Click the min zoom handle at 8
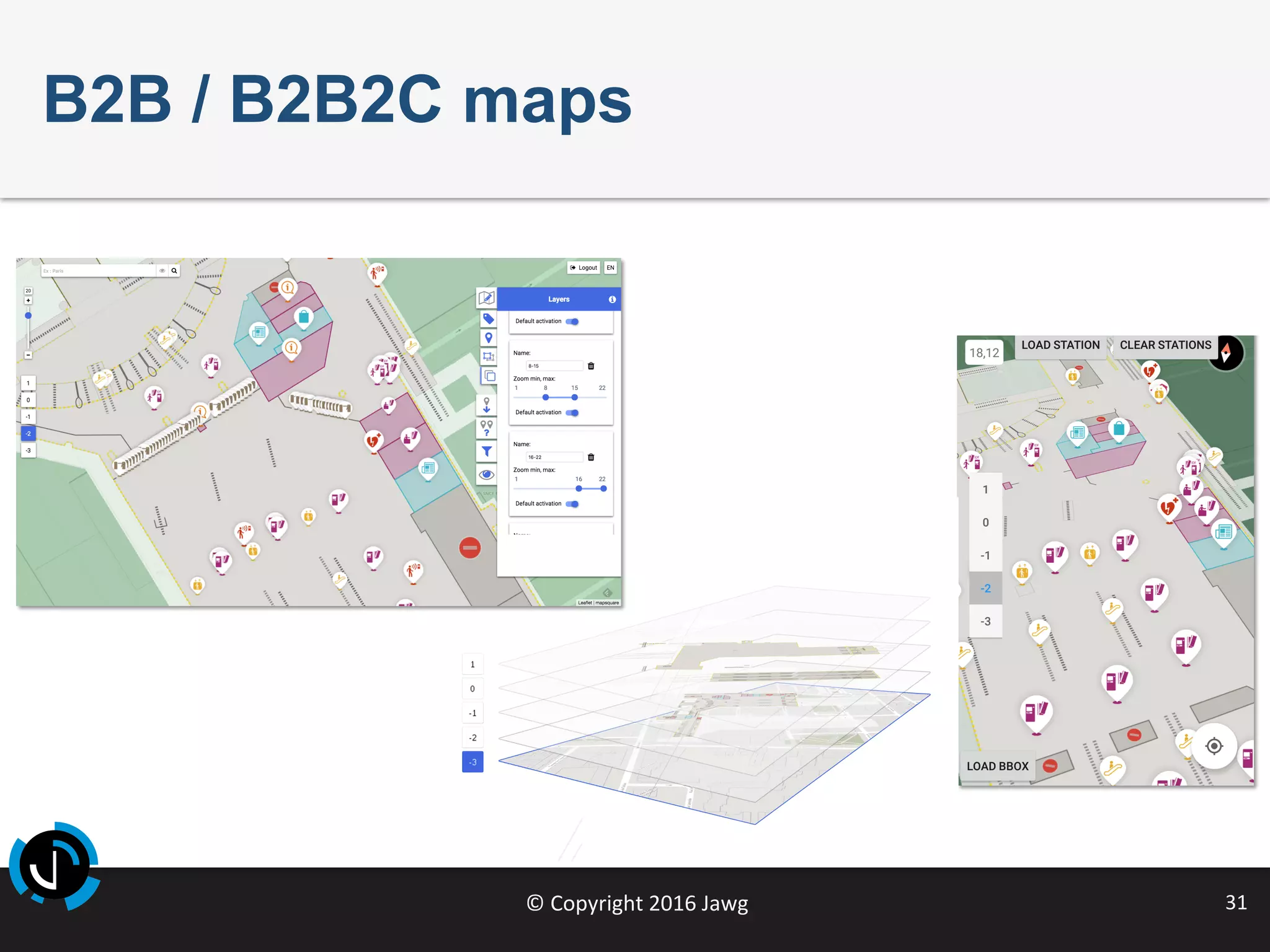The width and height of the screenshot is (1270, 952). pyautogui.click(x=546, y=397)
